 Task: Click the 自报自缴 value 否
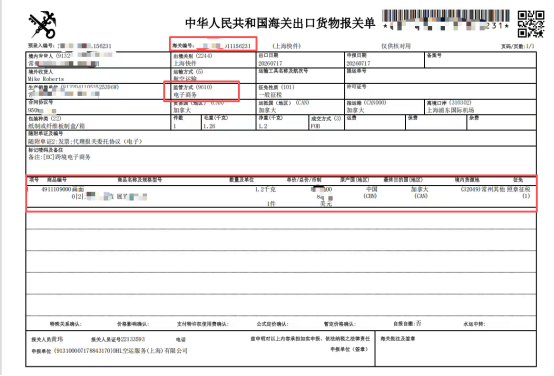tap(418, 323)
